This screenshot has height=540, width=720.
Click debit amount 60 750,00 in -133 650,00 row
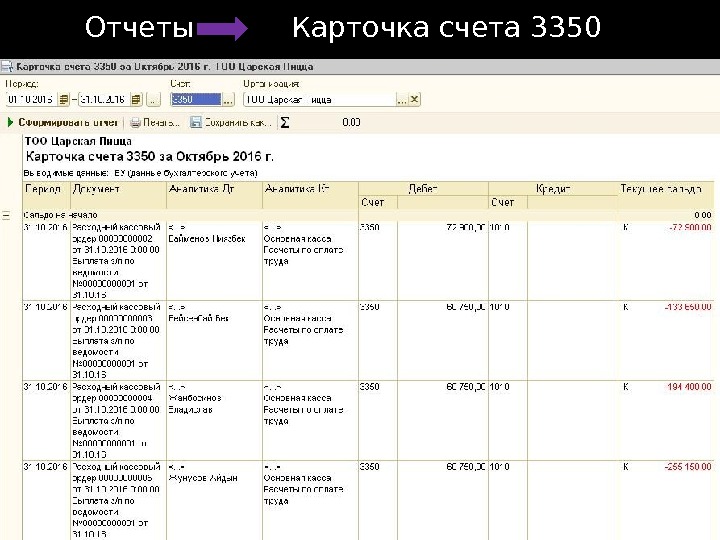coord(465,307)
